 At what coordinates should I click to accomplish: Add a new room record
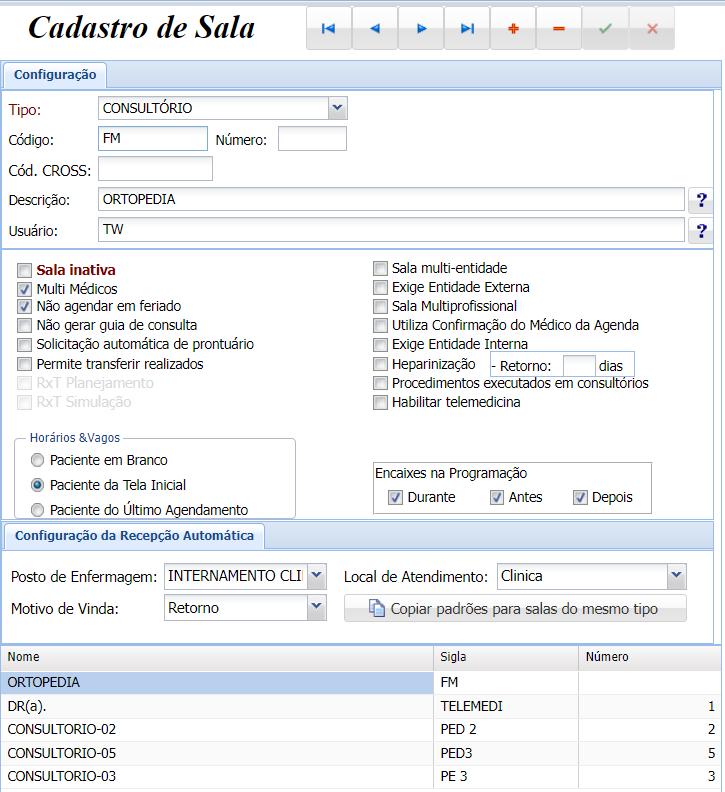(x=513, y=29)
